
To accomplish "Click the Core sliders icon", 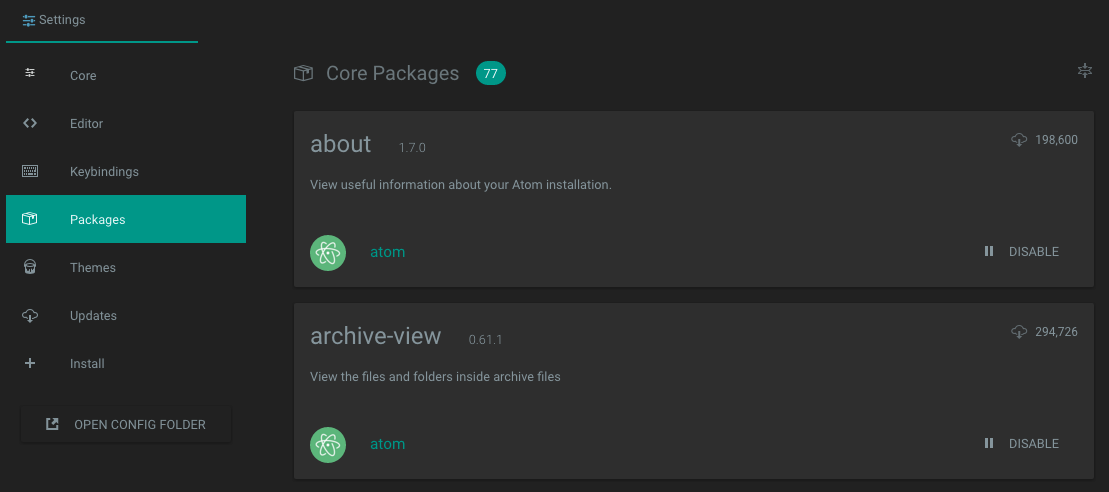I will click(x=30, y=73).
